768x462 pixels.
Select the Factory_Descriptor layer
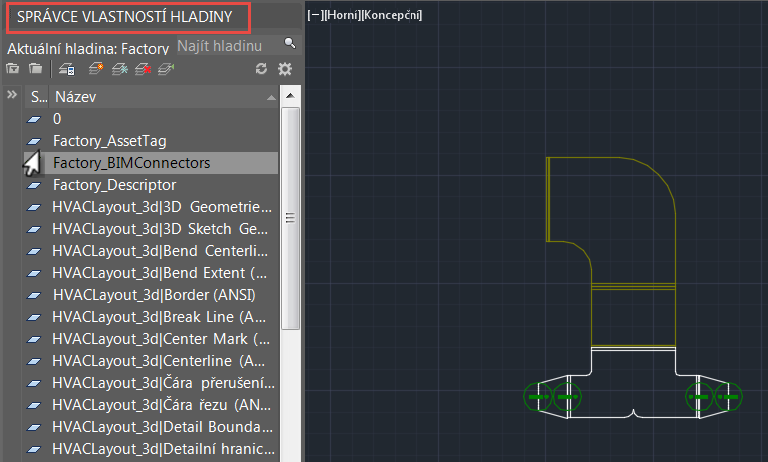(x=114, y=185)
